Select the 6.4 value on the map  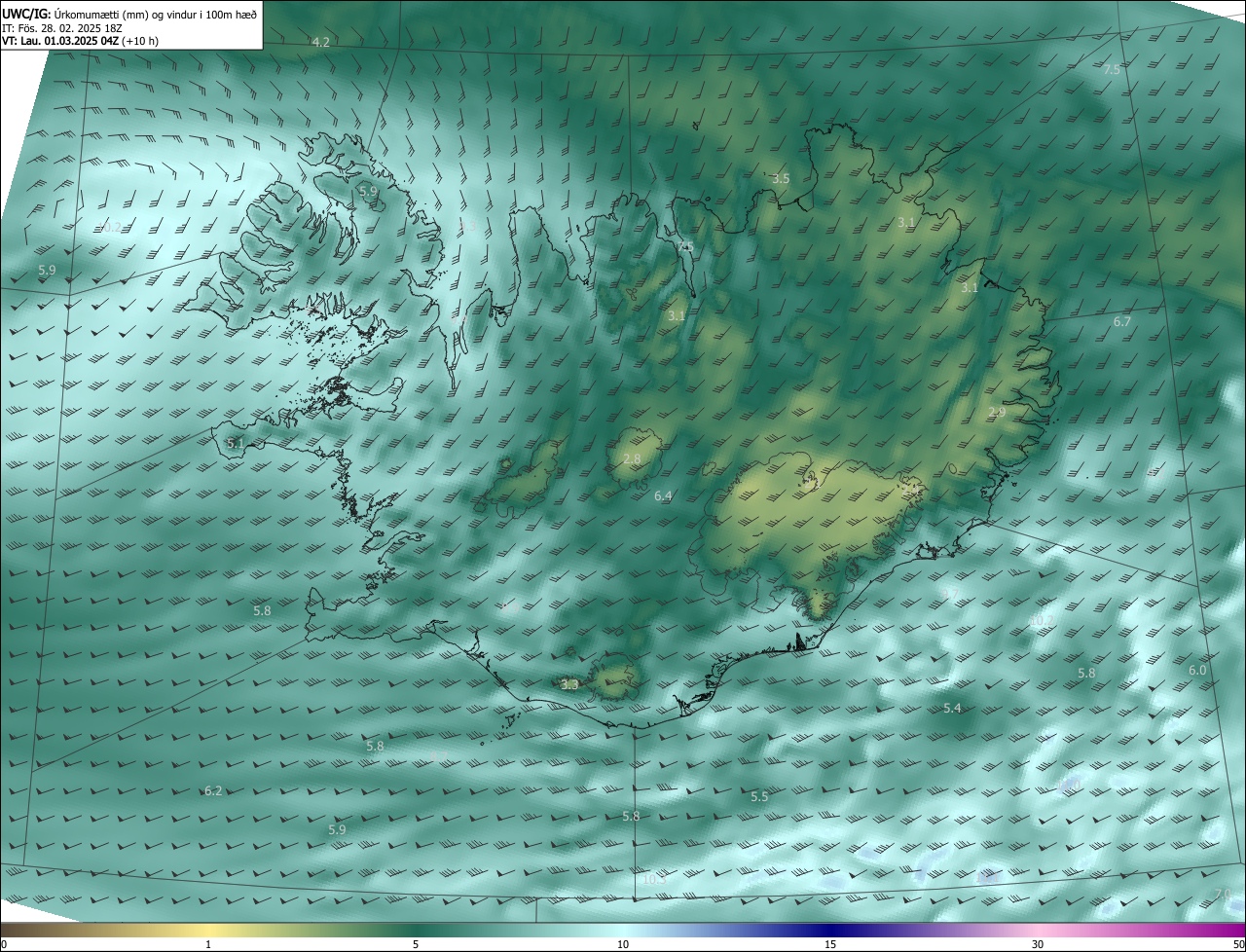(663, 496)
